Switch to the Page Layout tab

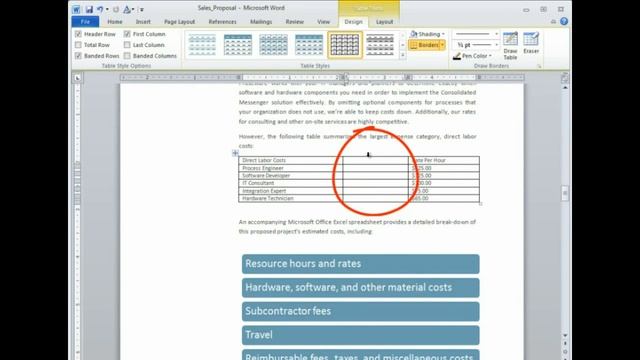pyautogui.click(x=180, y=22)
